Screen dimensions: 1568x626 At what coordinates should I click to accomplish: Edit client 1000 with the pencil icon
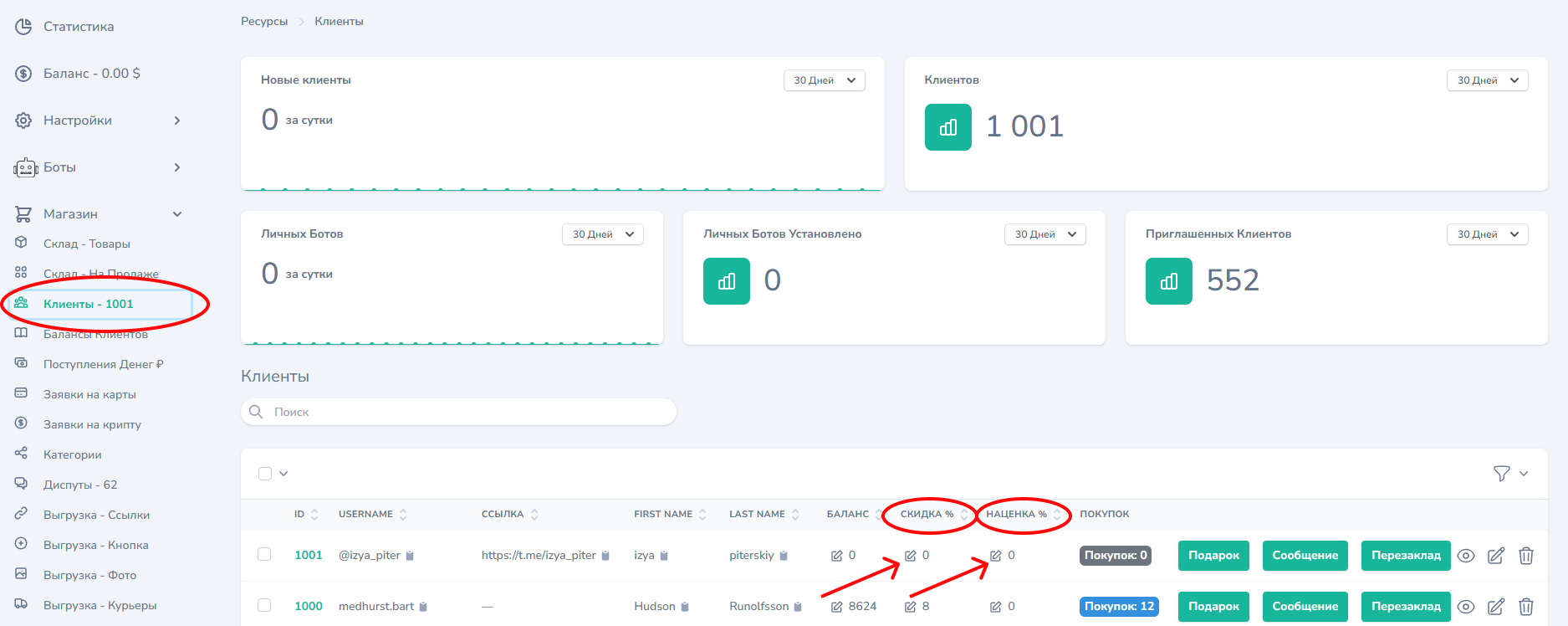pyautogui.click(x=1496, y=607)
